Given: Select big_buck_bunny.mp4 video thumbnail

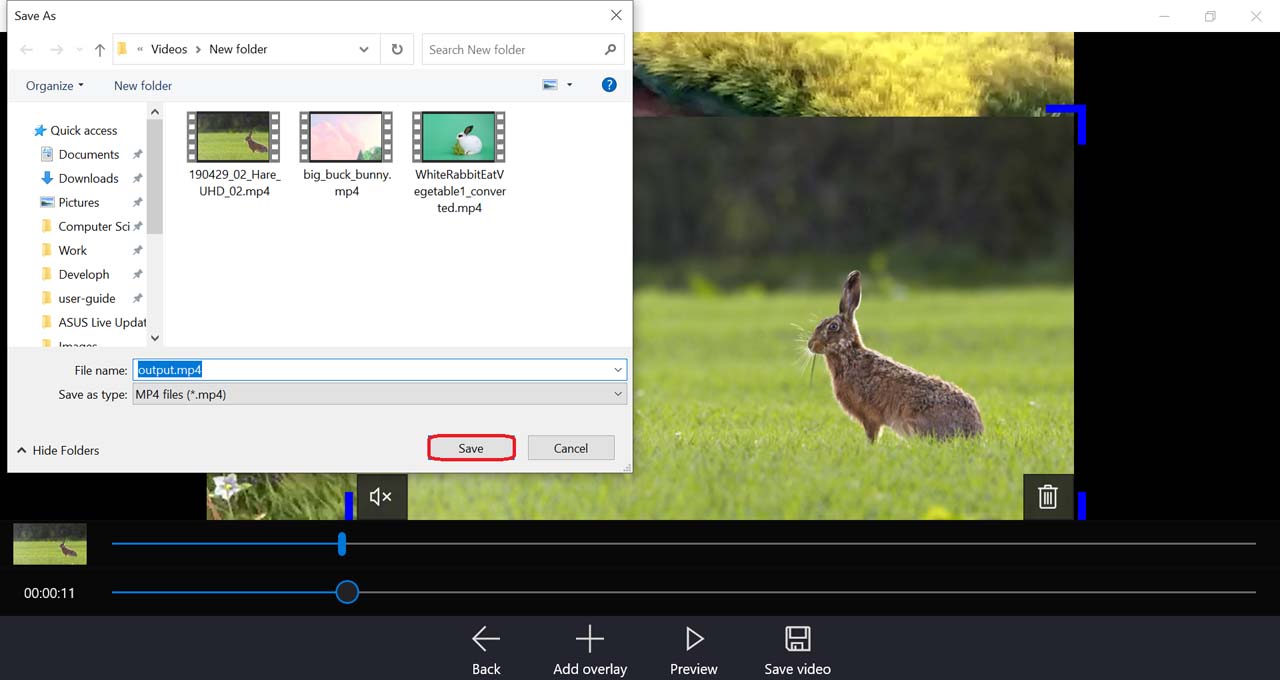Looking at the screenshot, I should tap(347, 137).
